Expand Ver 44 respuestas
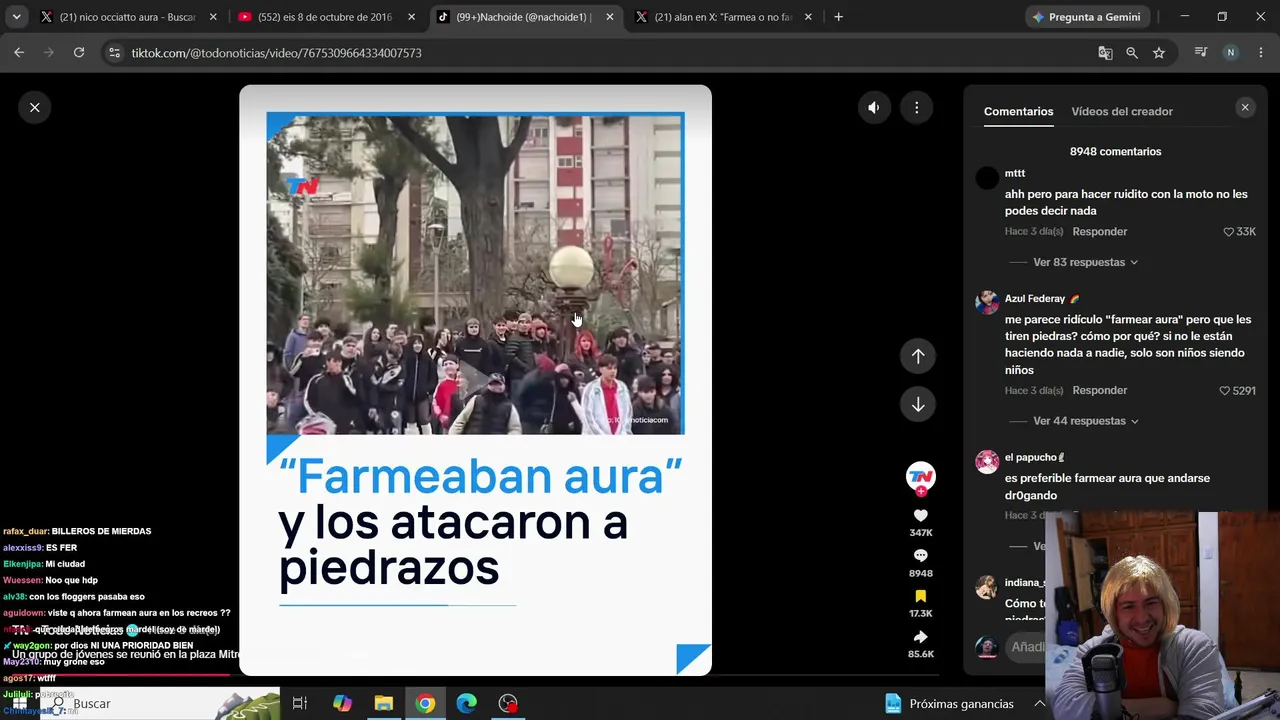The height and width of the screenshot is (720, 1280). pos(1085,421)
